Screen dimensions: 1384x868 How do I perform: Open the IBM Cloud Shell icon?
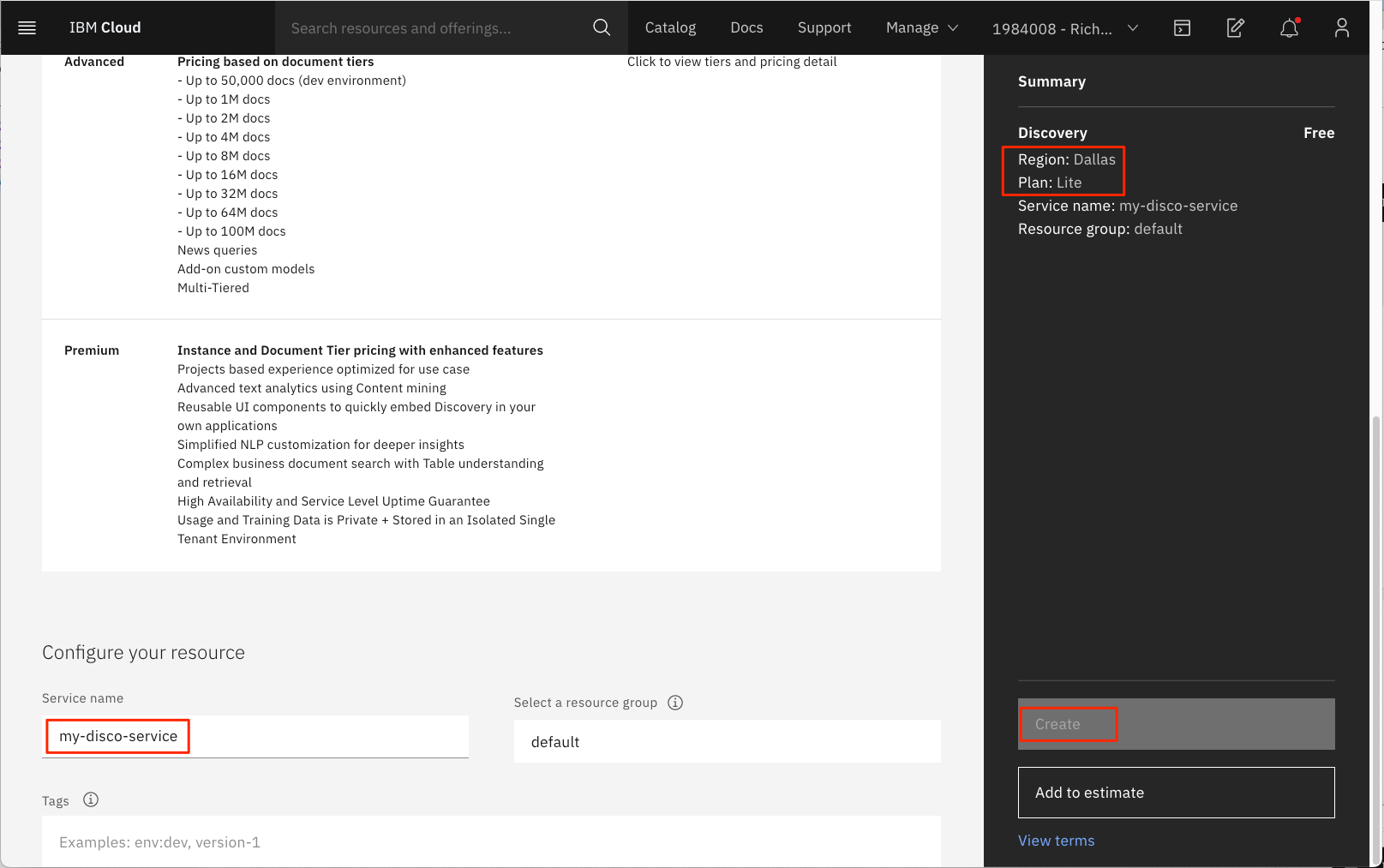coord(1182,27)
